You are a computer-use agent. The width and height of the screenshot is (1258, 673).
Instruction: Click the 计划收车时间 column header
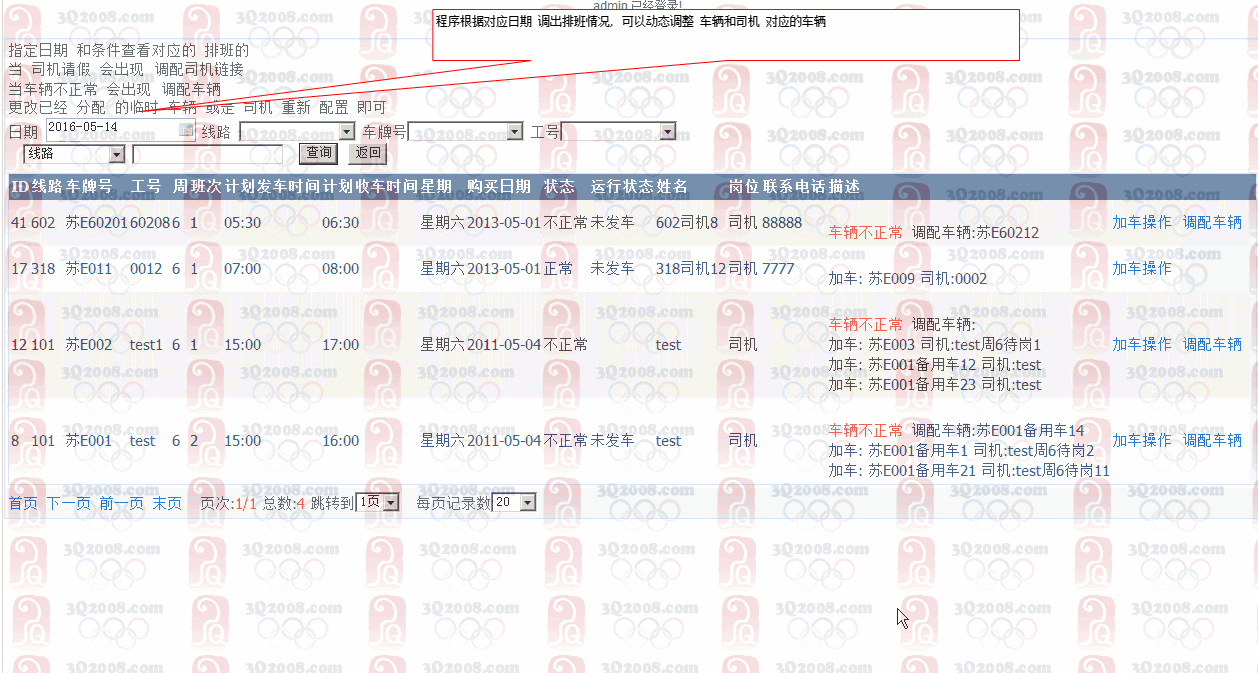(370, 186)
